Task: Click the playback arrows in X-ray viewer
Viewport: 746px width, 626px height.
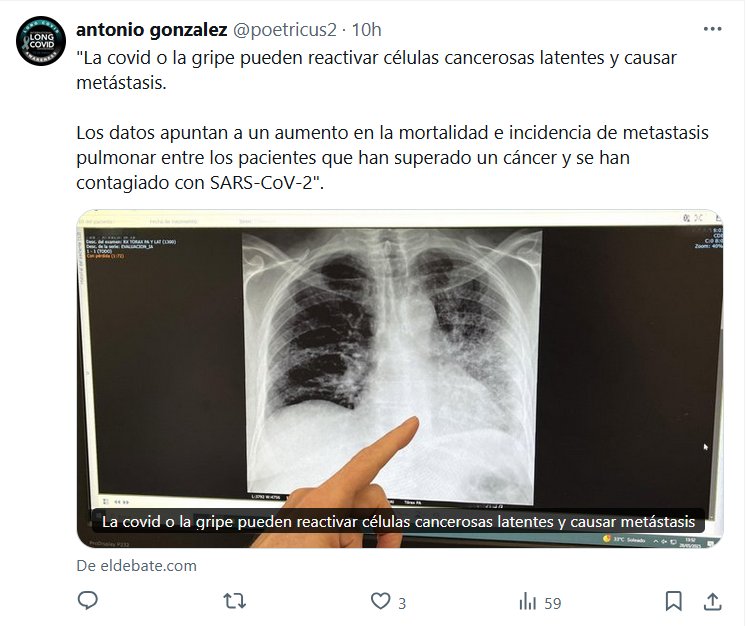Action: [121, 501]
